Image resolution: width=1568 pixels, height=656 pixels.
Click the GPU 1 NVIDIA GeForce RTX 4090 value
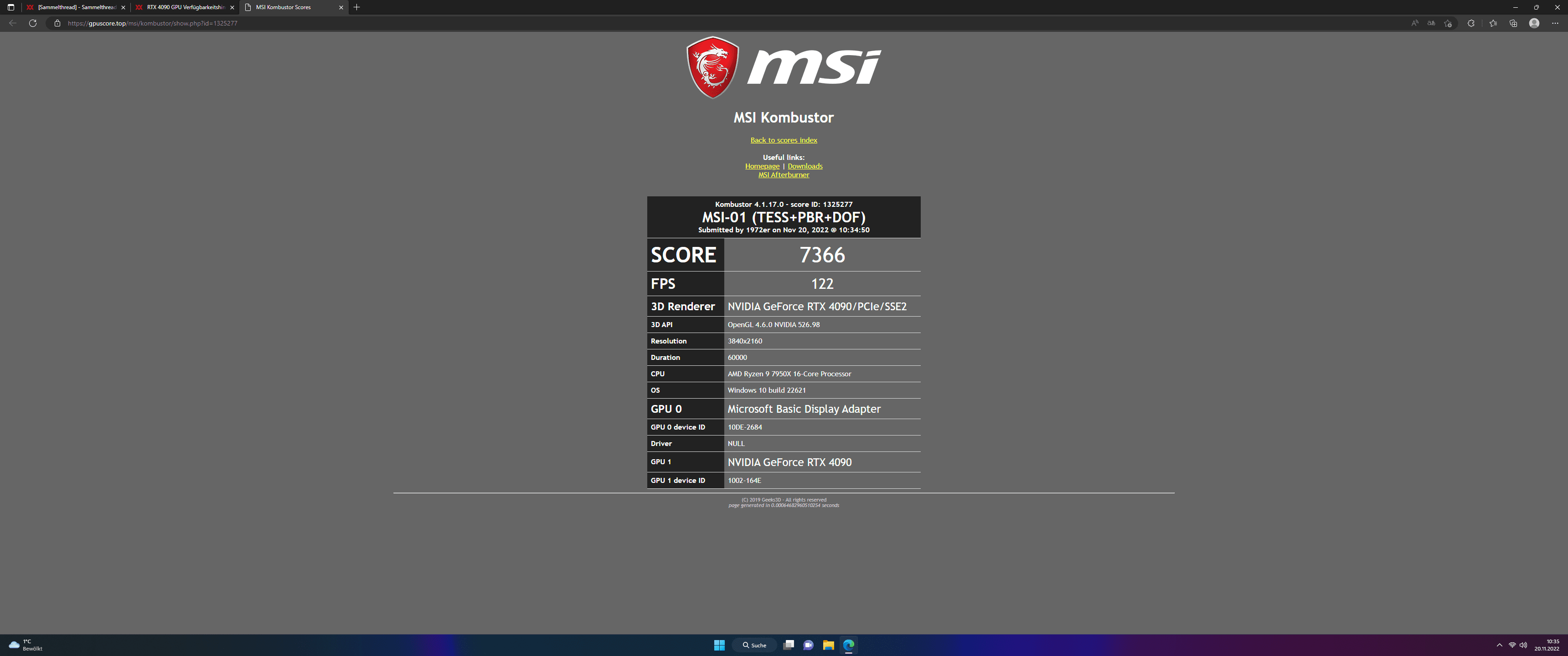point(789,462)
